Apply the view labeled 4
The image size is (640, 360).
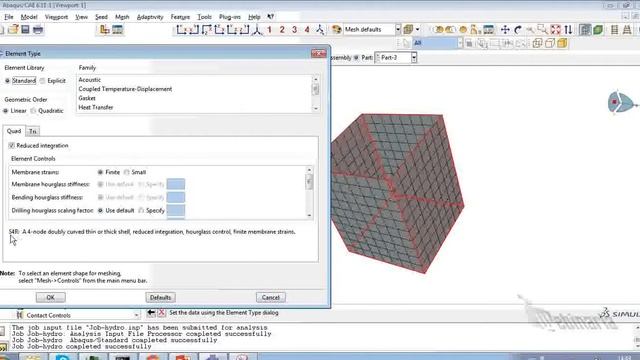(x=307, y=29)
